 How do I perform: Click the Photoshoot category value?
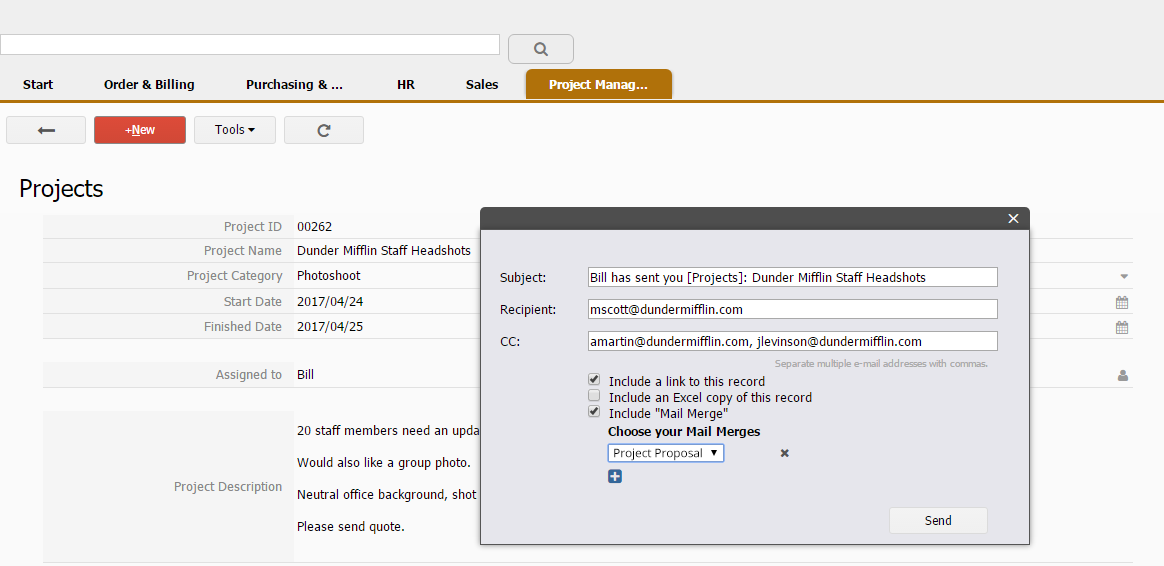(329, 276)
